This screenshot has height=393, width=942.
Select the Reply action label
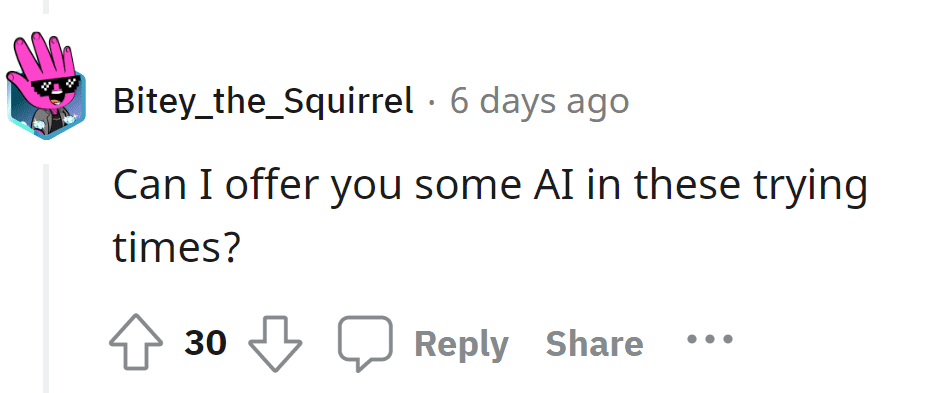(x=461, y=344)
